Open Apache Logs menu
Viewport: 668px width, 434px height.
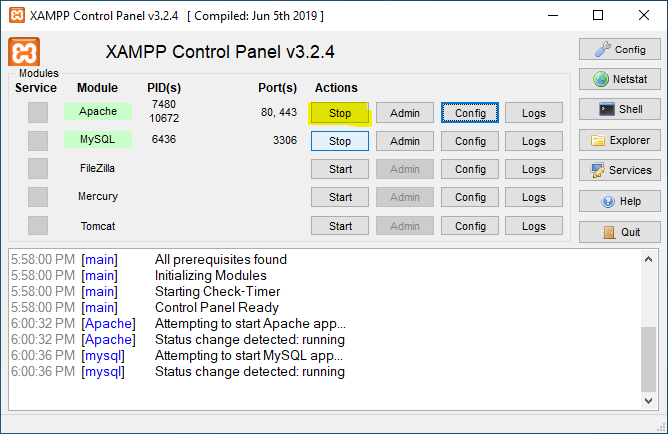[x=534, y=113]
